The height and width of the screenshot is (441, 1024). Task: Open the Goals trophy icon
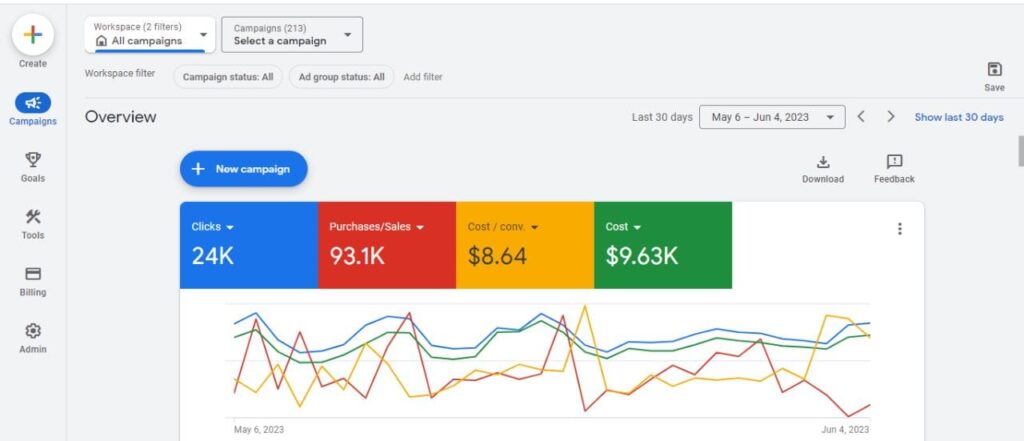click(33, 160)
